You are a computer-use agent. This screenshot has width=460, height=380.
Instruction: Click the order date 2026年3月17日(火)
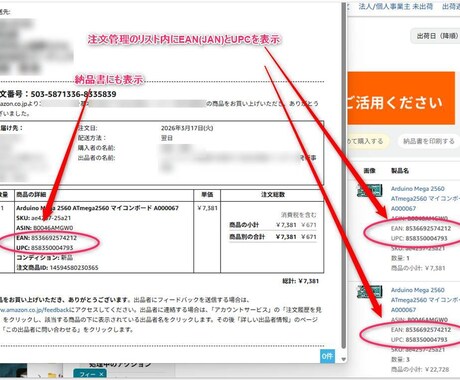pyautogui.click(x=187, y=128)
